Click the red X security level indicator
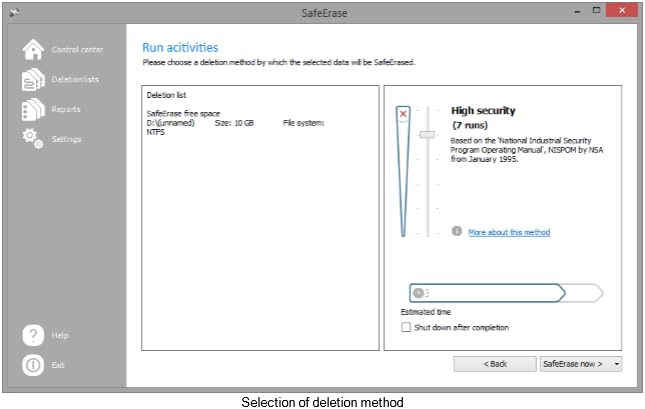The height and width of the screenshot is (409, 645). point(403,114)
